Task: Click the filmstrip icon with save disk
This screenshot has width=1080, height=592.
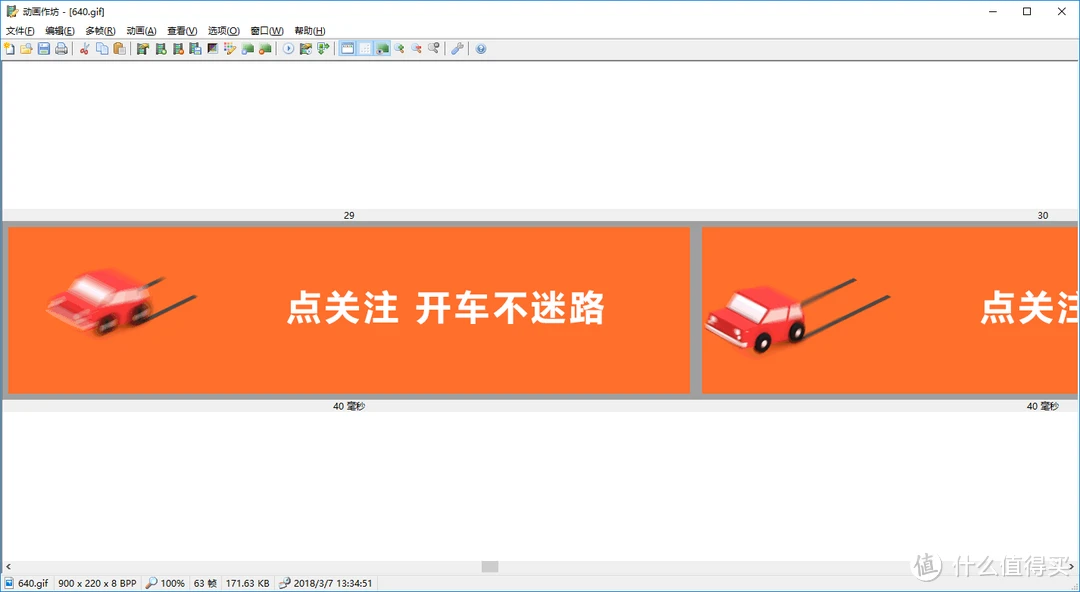Action: 195,49
